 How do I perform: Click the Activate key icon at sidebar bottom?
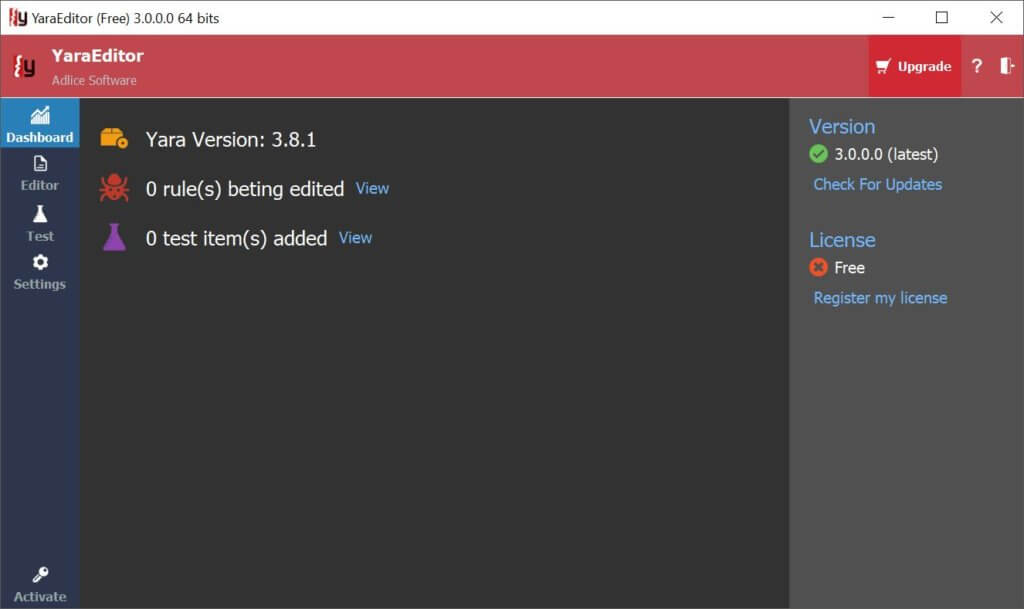point(39,572)
